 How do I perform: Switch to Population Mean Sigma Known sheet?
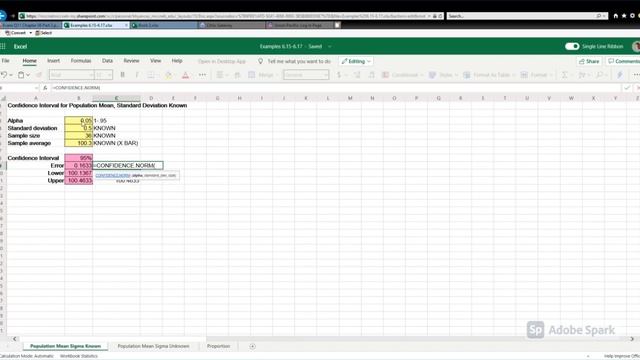click(x=65, y=346)
